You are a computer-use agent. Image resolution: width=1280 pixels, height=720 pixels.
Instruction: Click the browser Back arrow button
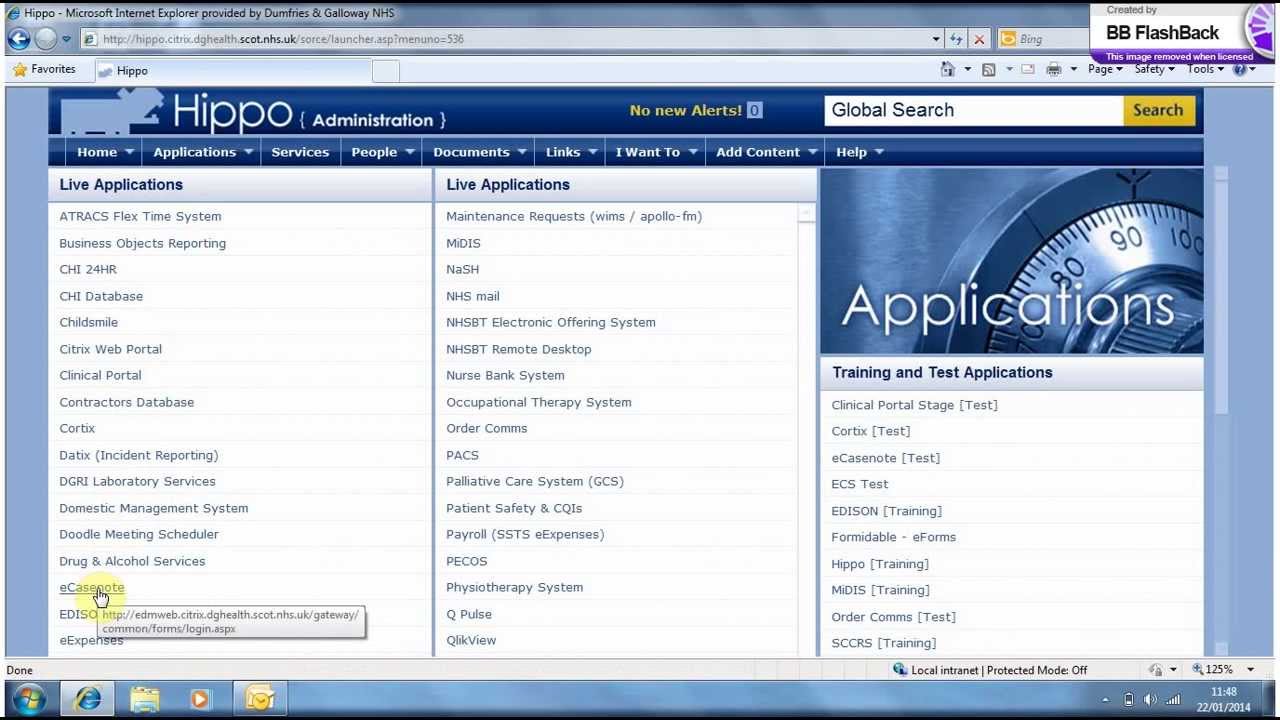pyautogui.click(x=18, y=39)
